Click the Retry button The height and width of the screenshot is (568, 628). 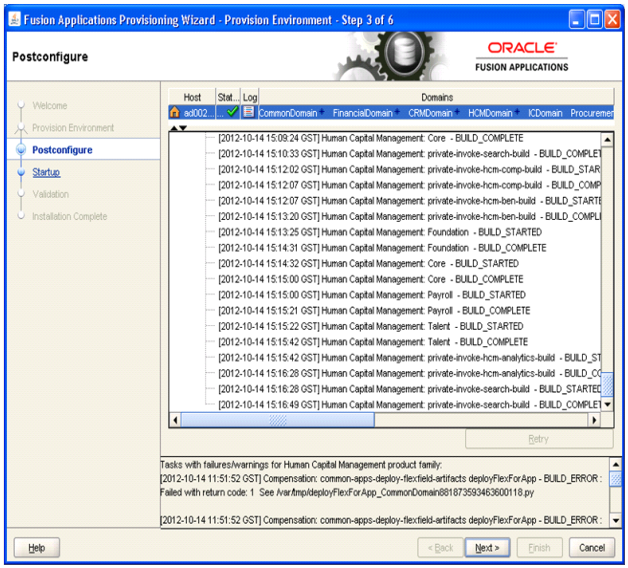539,439
